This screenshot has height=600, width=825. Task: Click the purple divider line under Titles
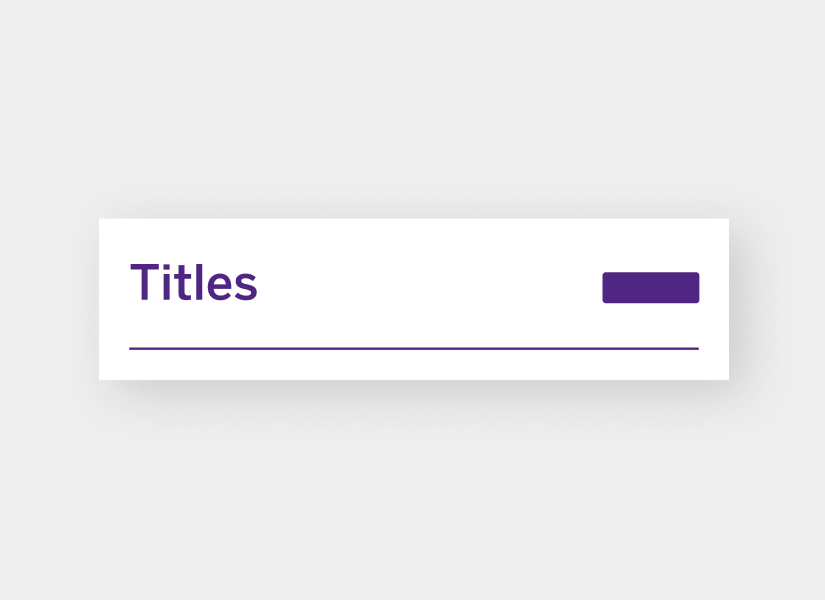(414, 348)
